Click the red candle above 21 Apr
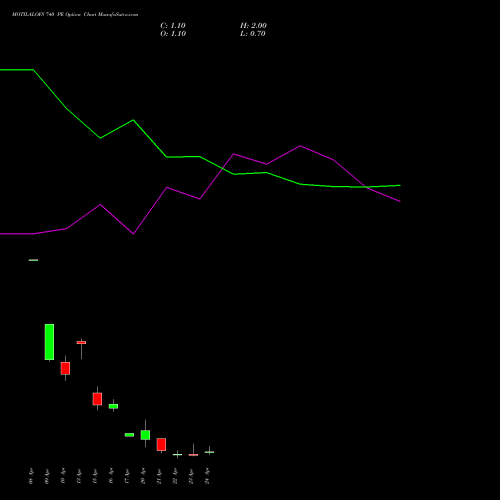Viewport: 500px width, 500px height. click(161, 445)
